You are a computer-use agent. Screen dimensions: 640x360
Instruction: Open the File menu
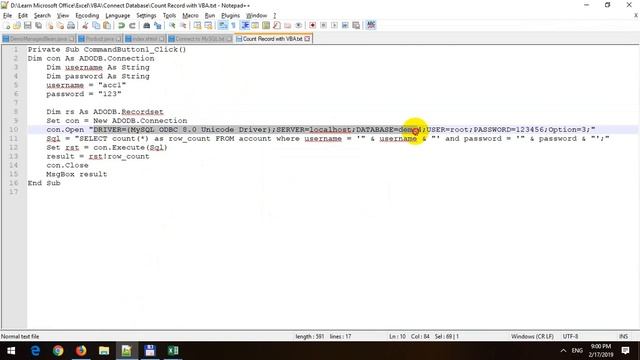coord(7,16)
